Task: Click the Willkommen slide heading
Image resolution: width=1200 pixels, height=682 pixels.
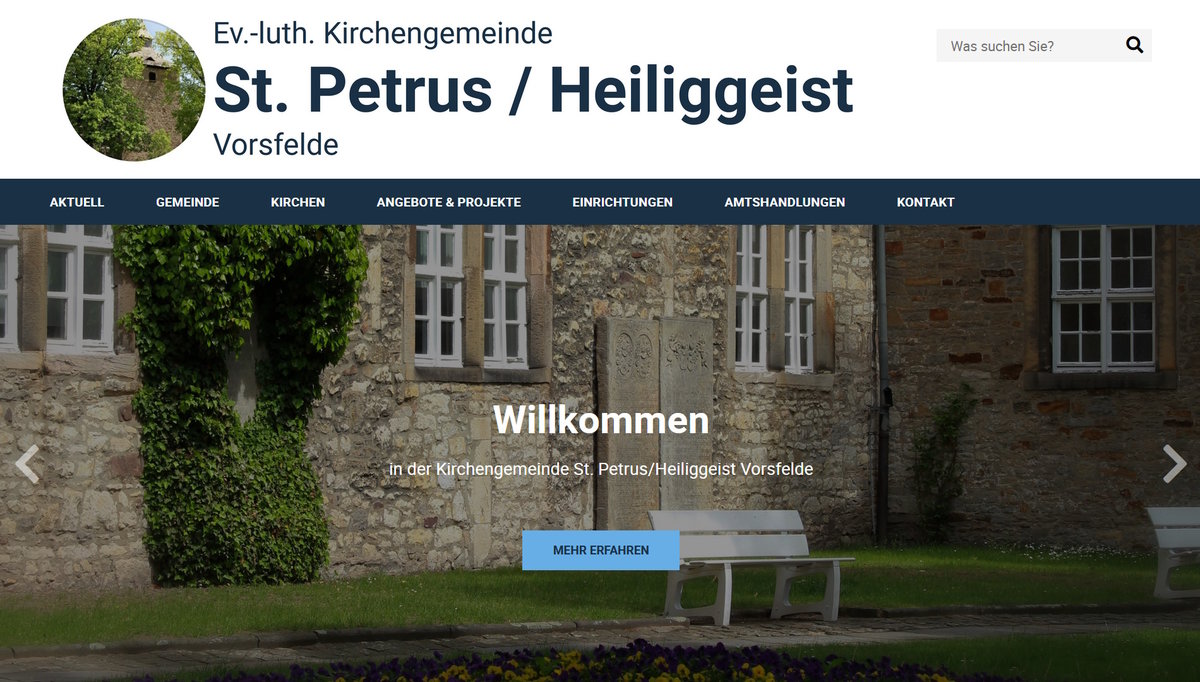Action: pyautogui.click(x=601, y=420)
